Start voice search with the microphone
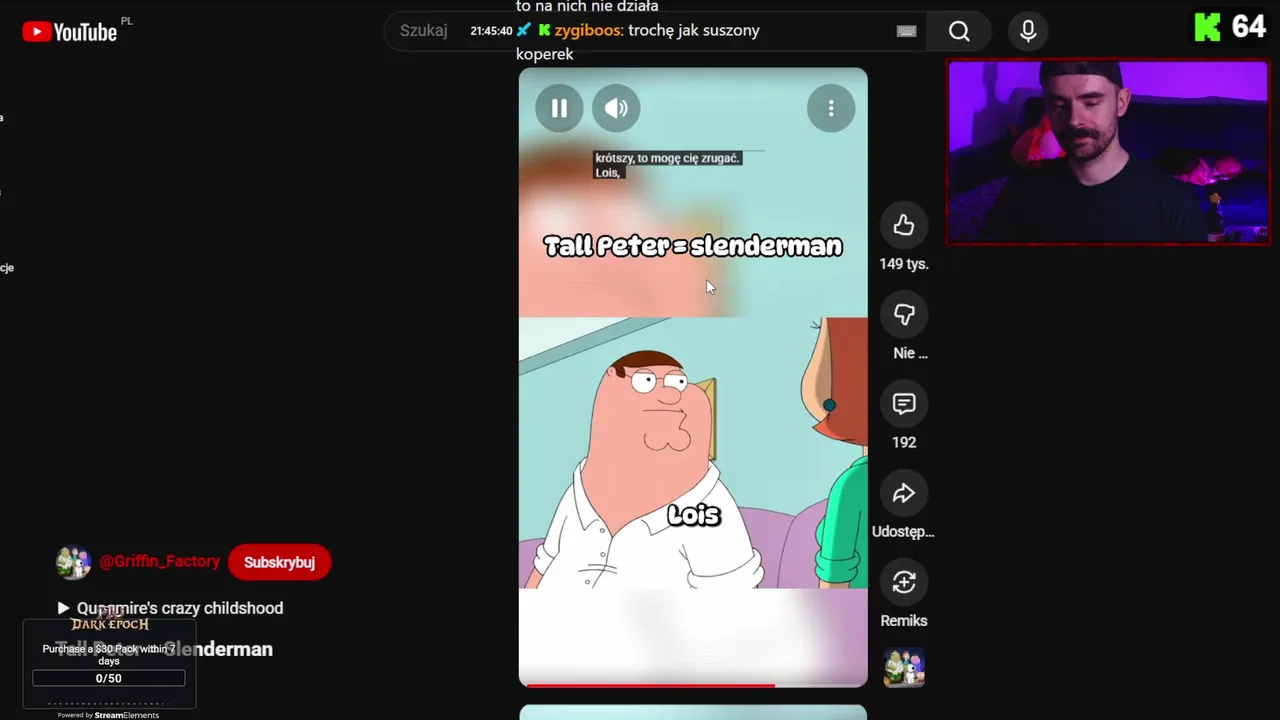 tap(1028, 31)
